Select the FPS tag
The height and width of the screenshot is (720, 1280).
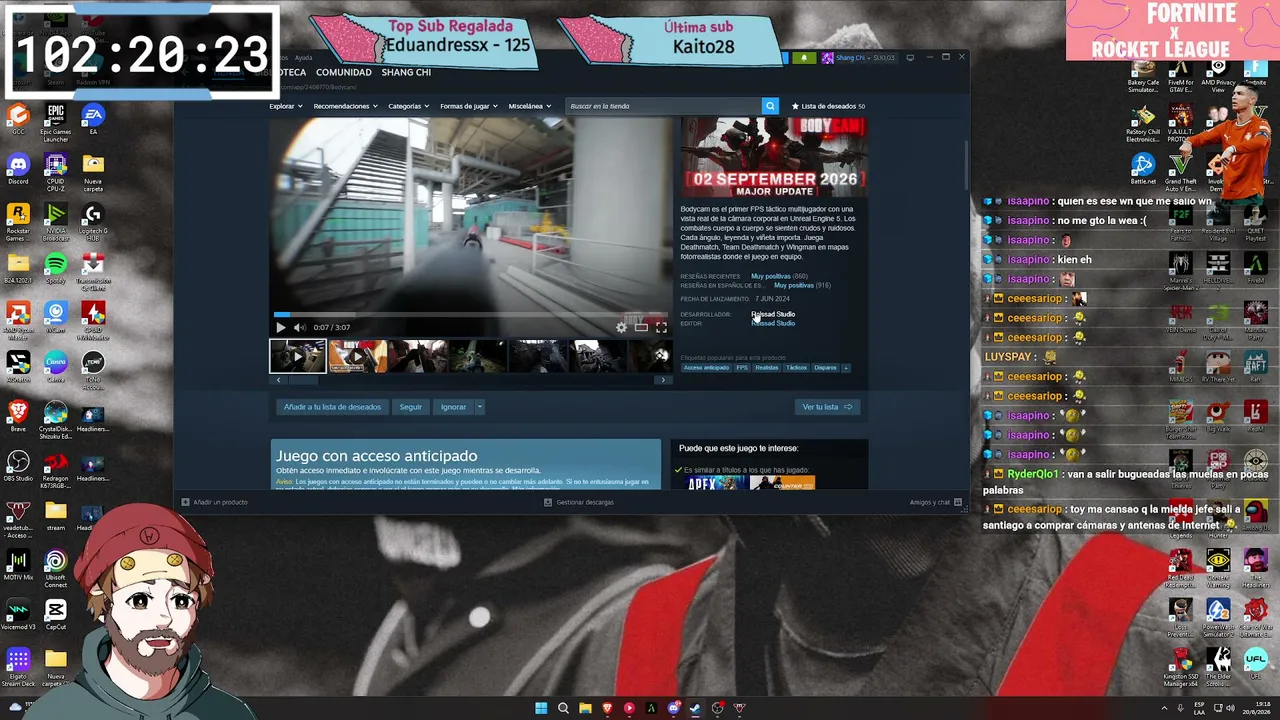pyautogui.click(x=742, y=368)
